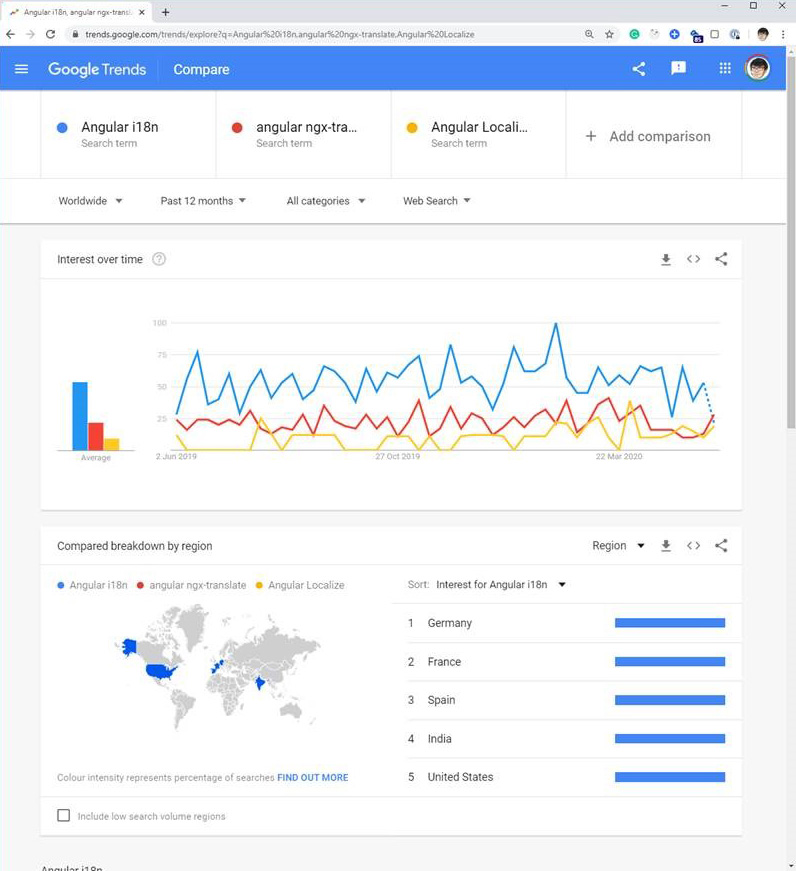Go forward in browser history
796x871 pixels.
coord(31,34)
